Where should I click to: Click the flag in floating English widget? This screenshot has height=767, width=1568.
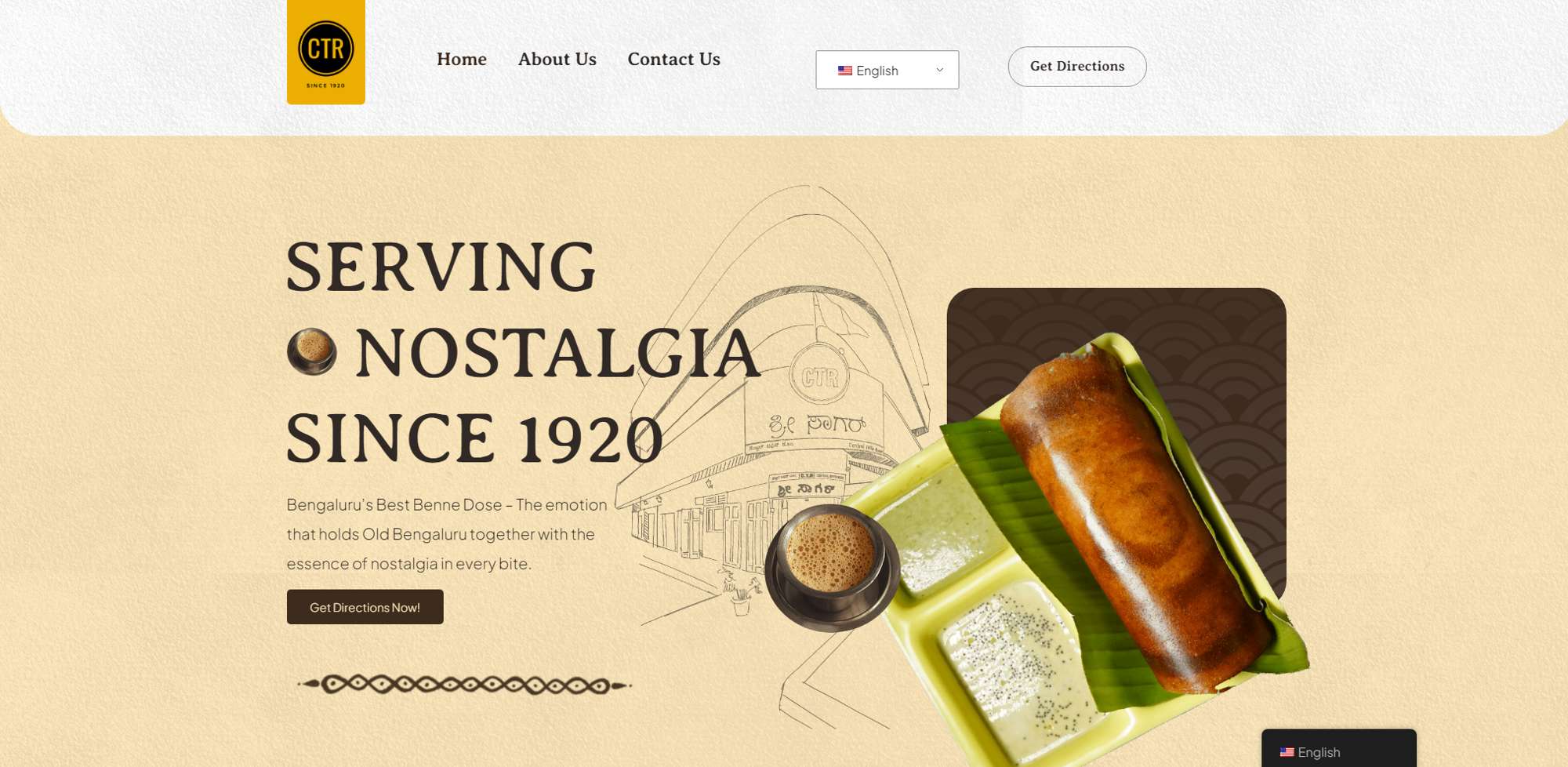click(x=1287, y=752)
